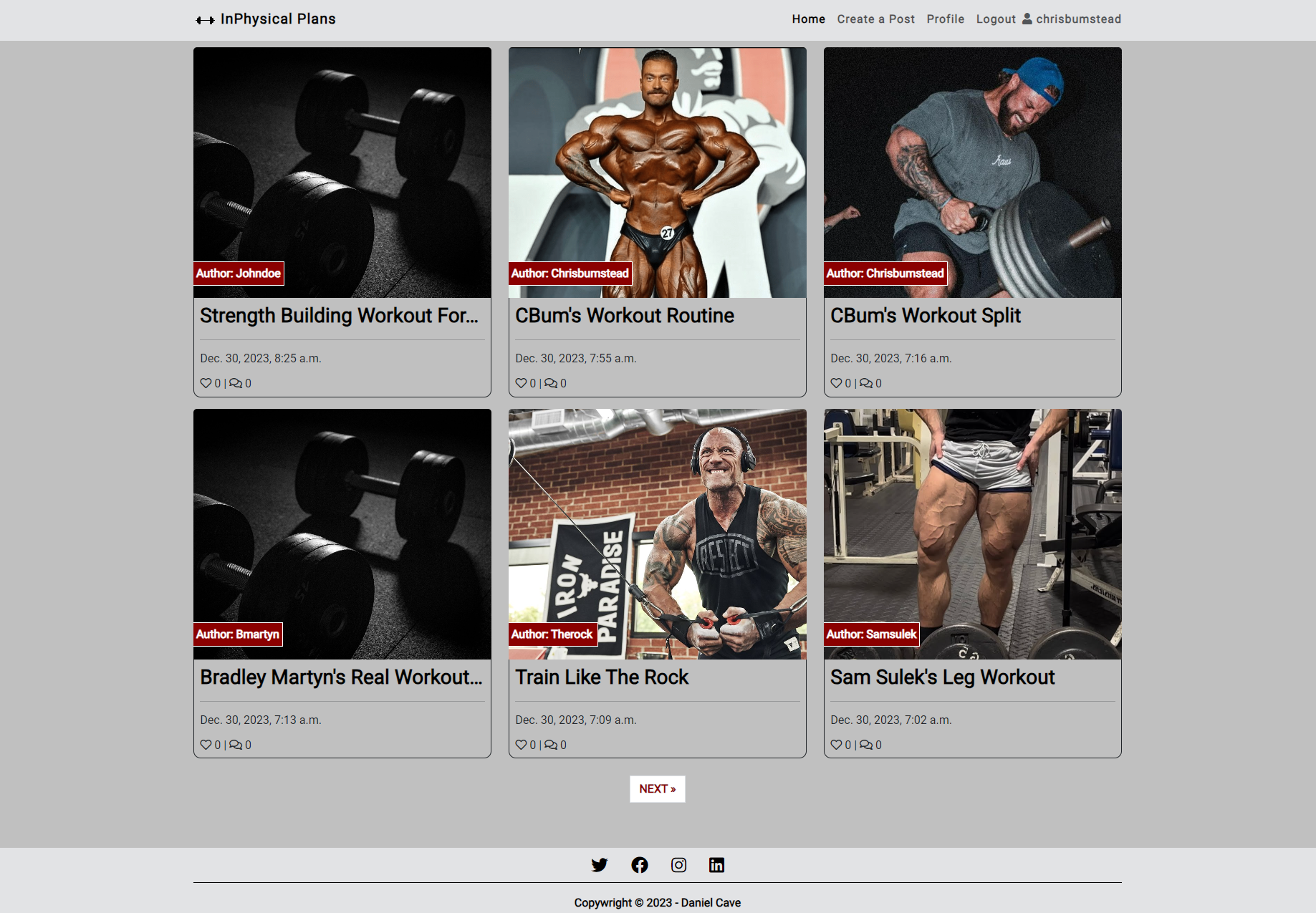Like the Strength Building Workout post heart
1316x913 pixels.
tap(206, 383)
